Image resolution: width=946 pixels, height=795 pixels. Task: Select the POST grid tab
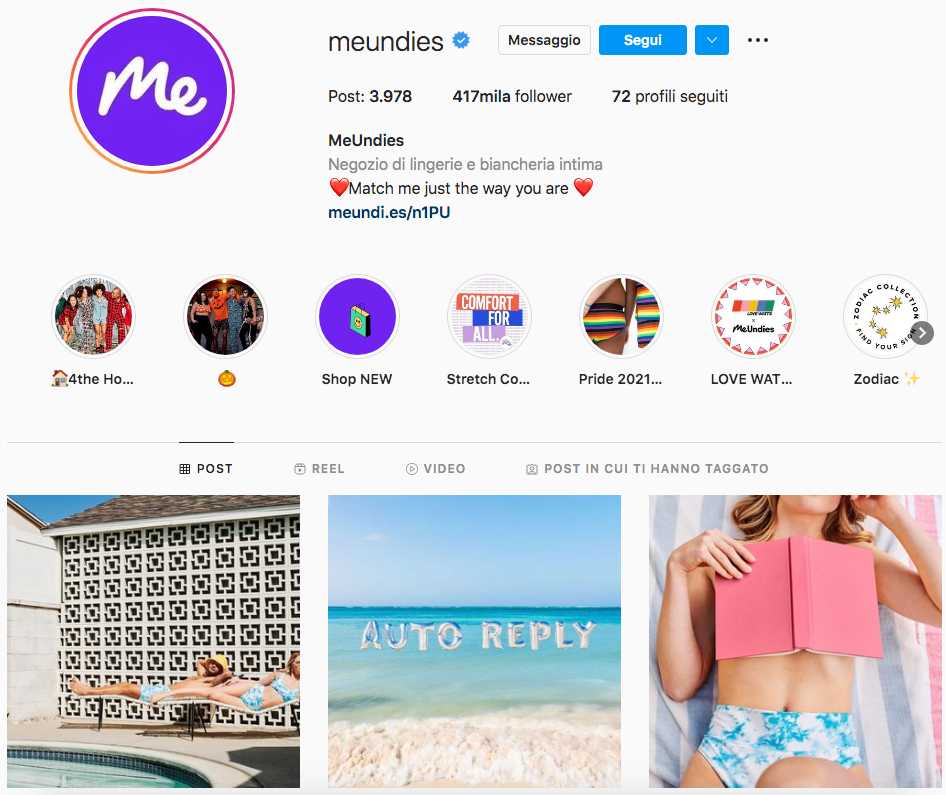pyautogui.click(x=206, y=469)
